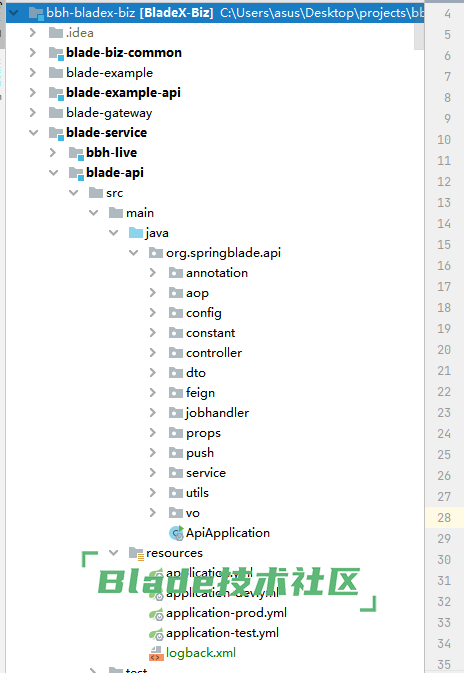Click the blade-api module icon
The width and height of the screenshot is (464, 673).
click(76, 173)
